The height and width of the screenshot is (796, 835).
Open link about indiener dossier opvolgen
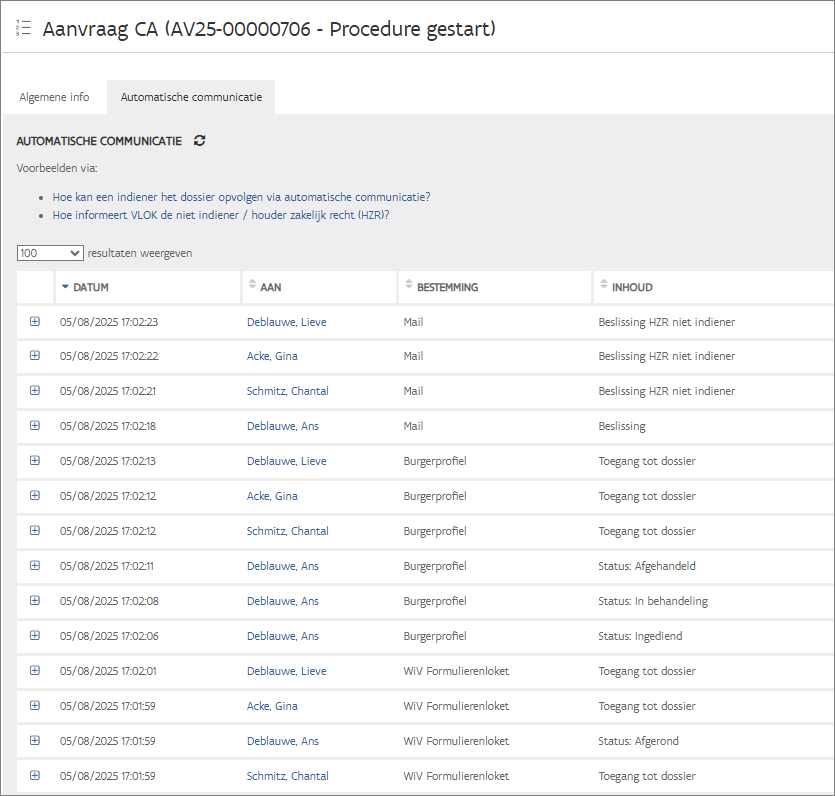point(241,197)
